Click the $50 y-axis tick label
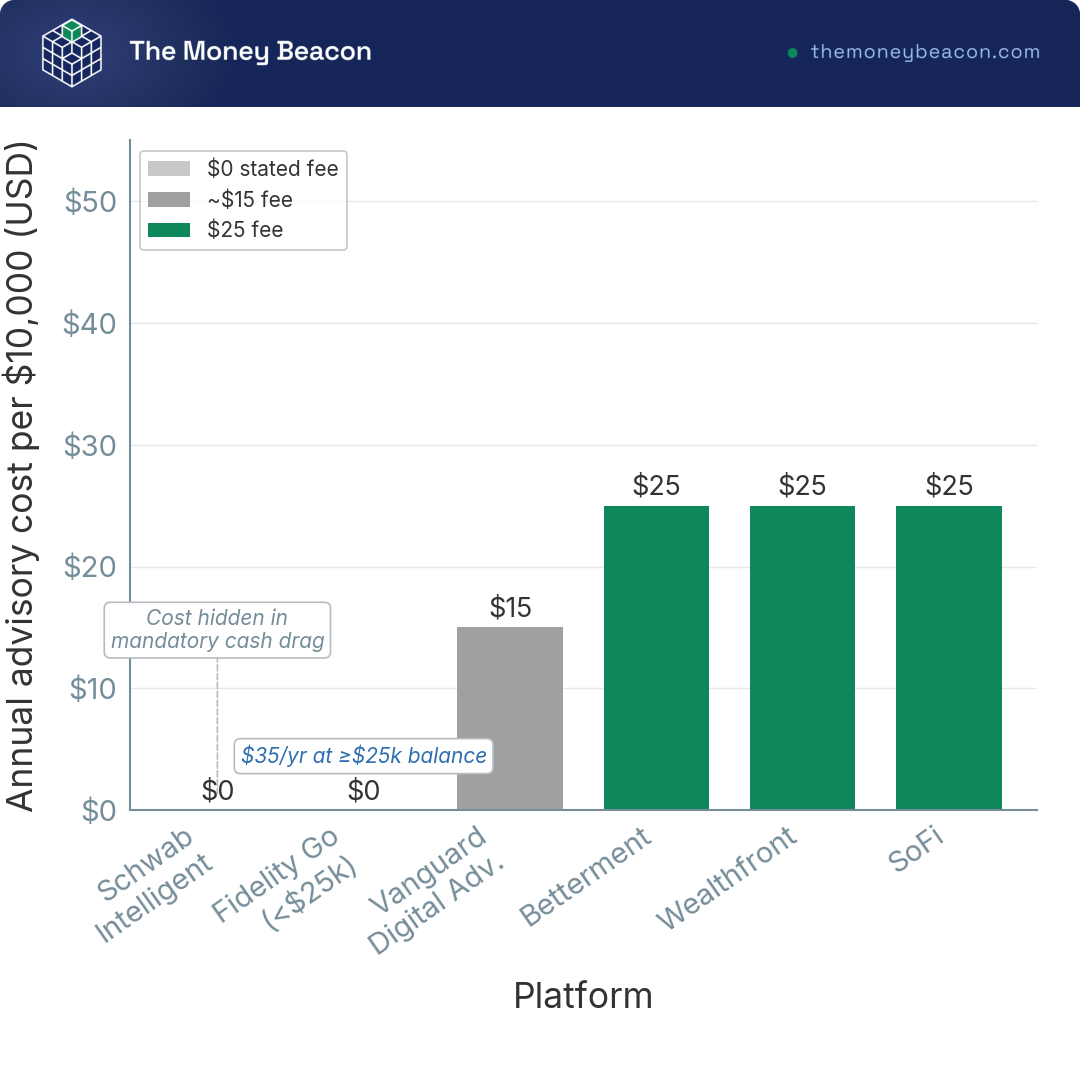 click(x=90, y=202)
